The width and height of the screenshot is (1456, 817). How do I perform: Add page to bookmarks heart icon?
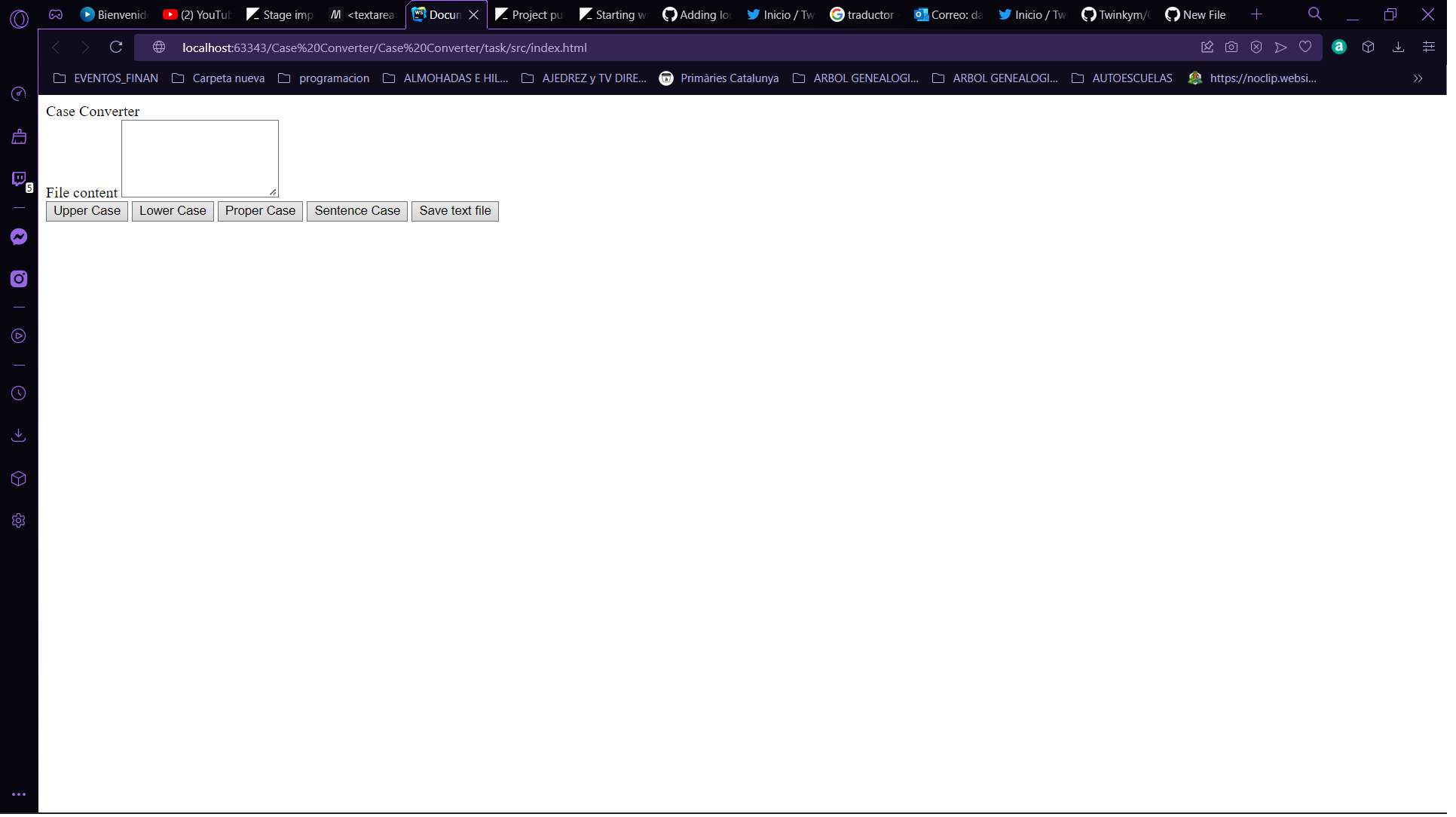pyautogui.click(x=1305, y=47)
